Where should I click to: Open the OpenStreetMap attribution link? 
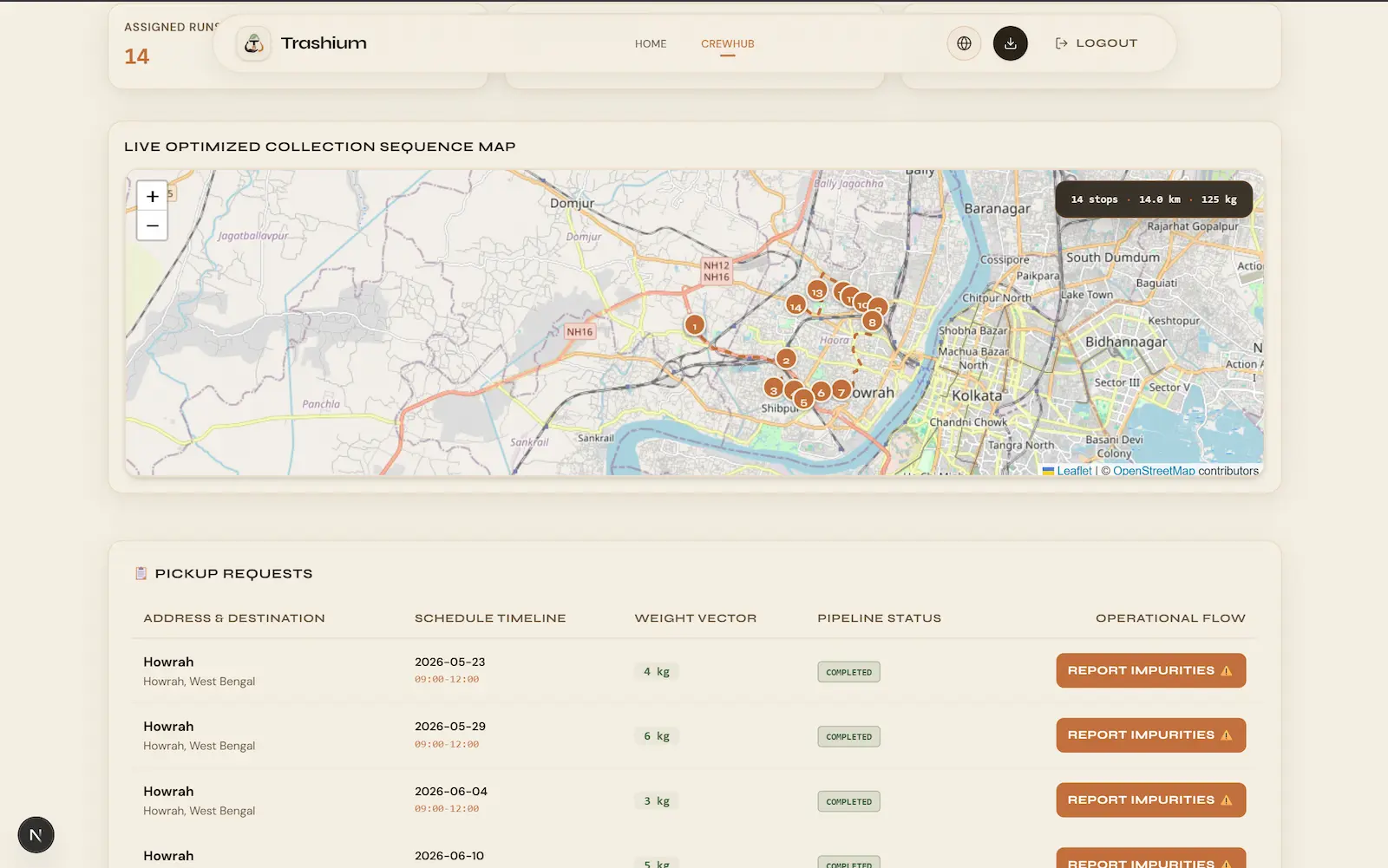tap(1154, 471)
